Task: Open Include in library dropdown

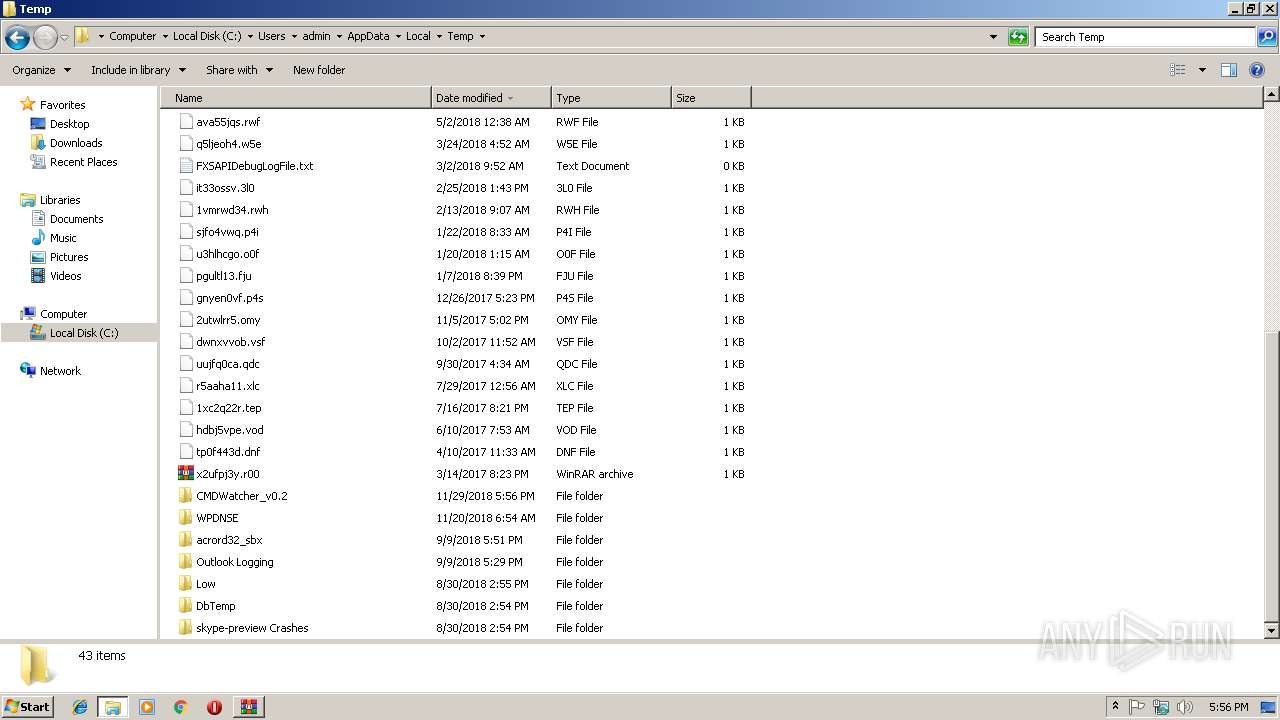Action: [x=138, y=70]
